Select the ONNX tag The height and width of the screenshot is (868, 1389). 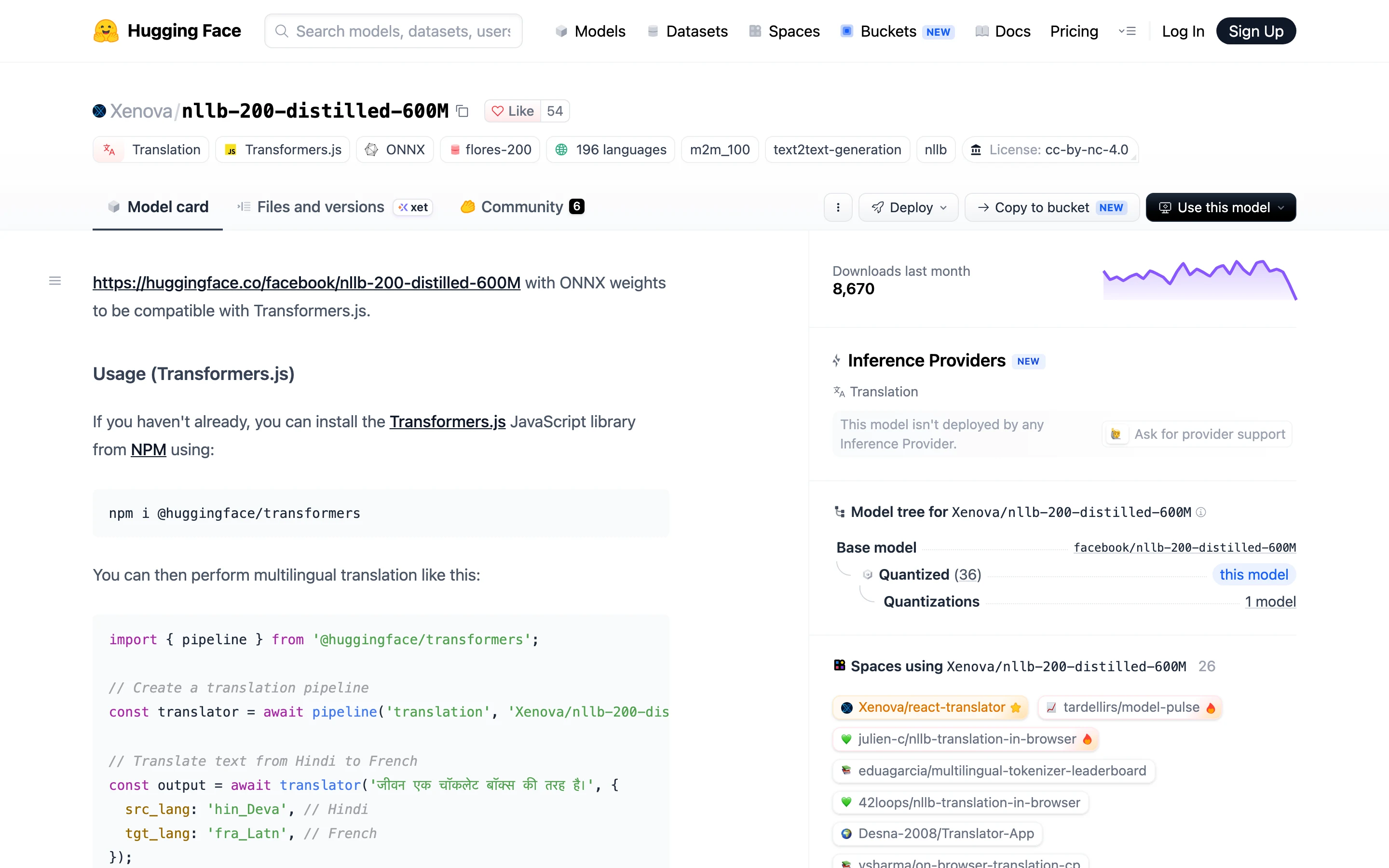click(x=395, y=150)
